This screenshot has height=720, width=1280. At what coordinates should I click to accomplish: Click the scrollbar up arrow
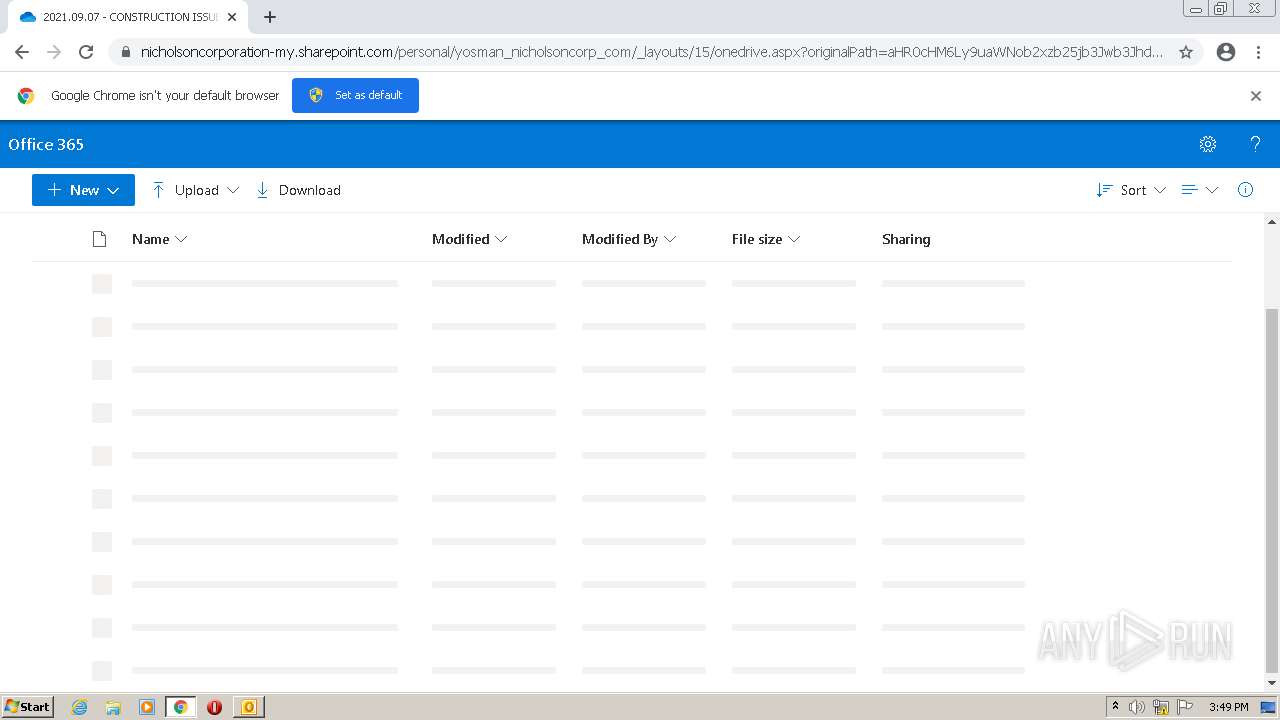coord(1272,222)
